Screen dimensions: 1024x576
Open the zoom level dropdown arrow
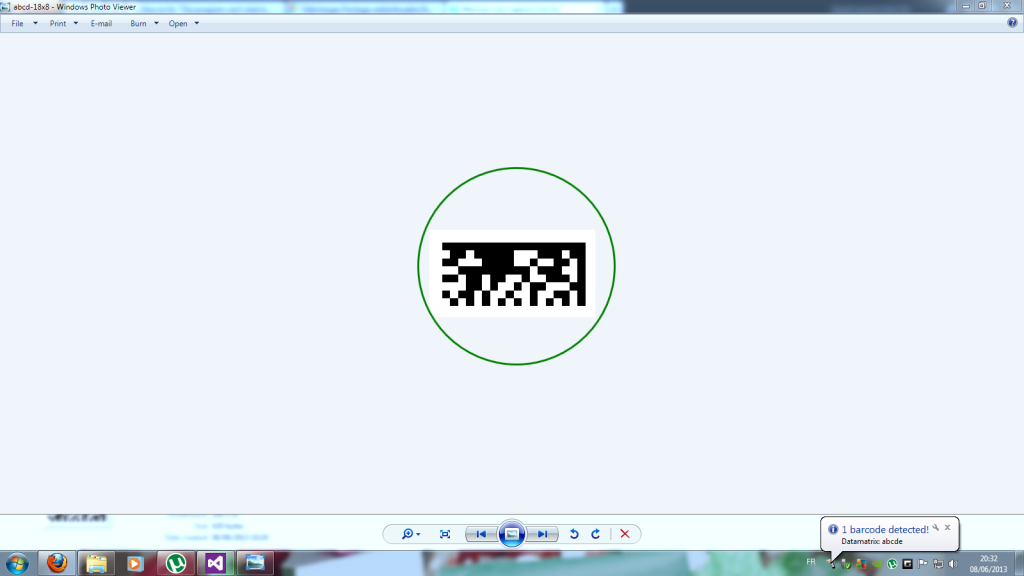click(418, 534)
